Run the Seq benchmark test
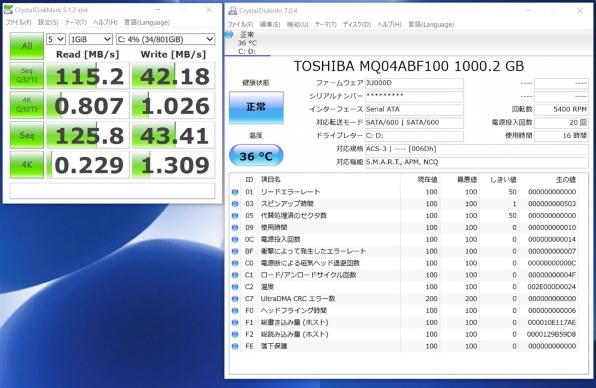This screenshot has height=388, width=596. click(x=27, y=135)
